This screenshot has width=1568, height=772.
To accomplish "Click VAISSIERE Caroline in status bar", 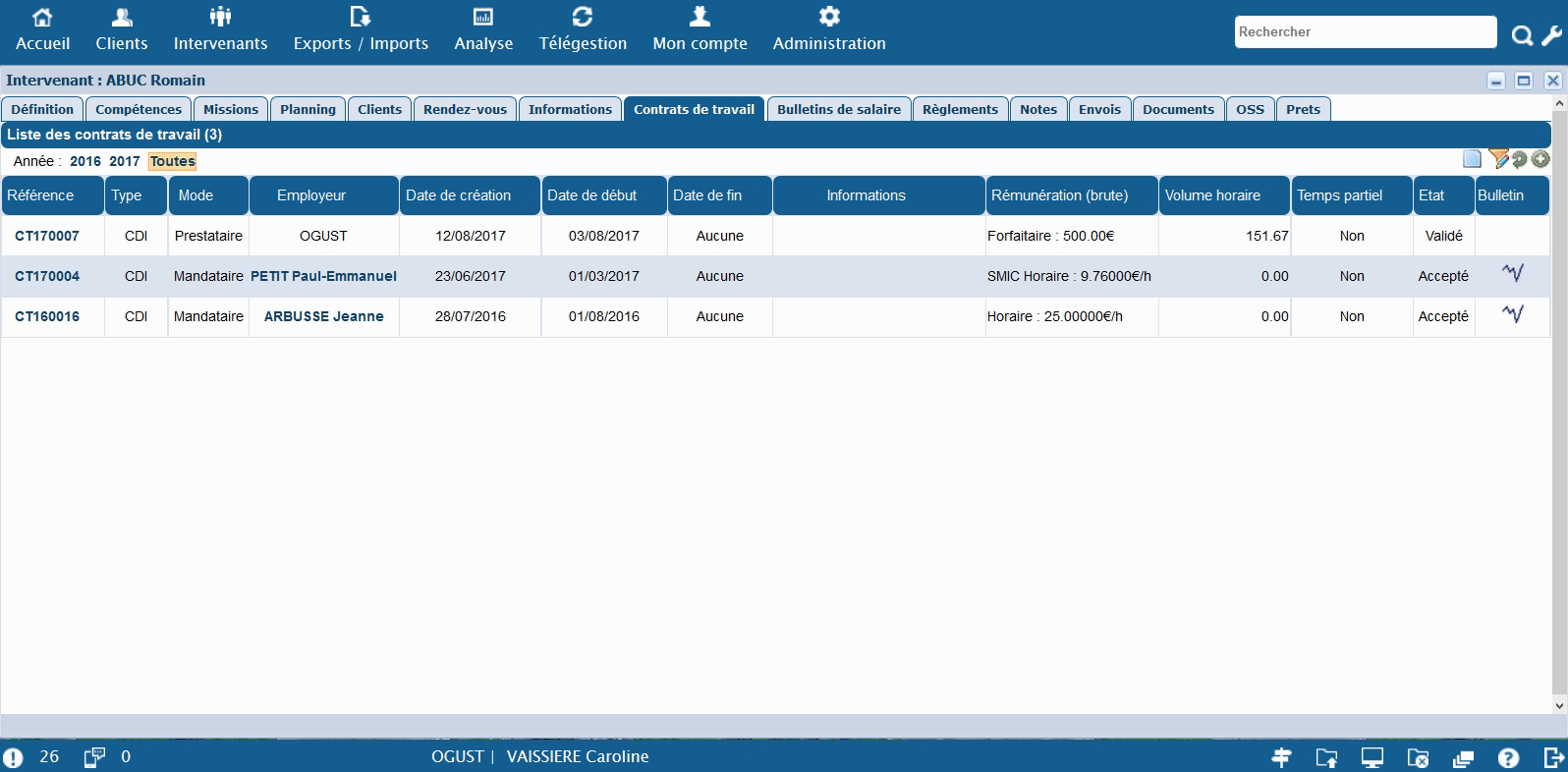I will tap(578, 756).
